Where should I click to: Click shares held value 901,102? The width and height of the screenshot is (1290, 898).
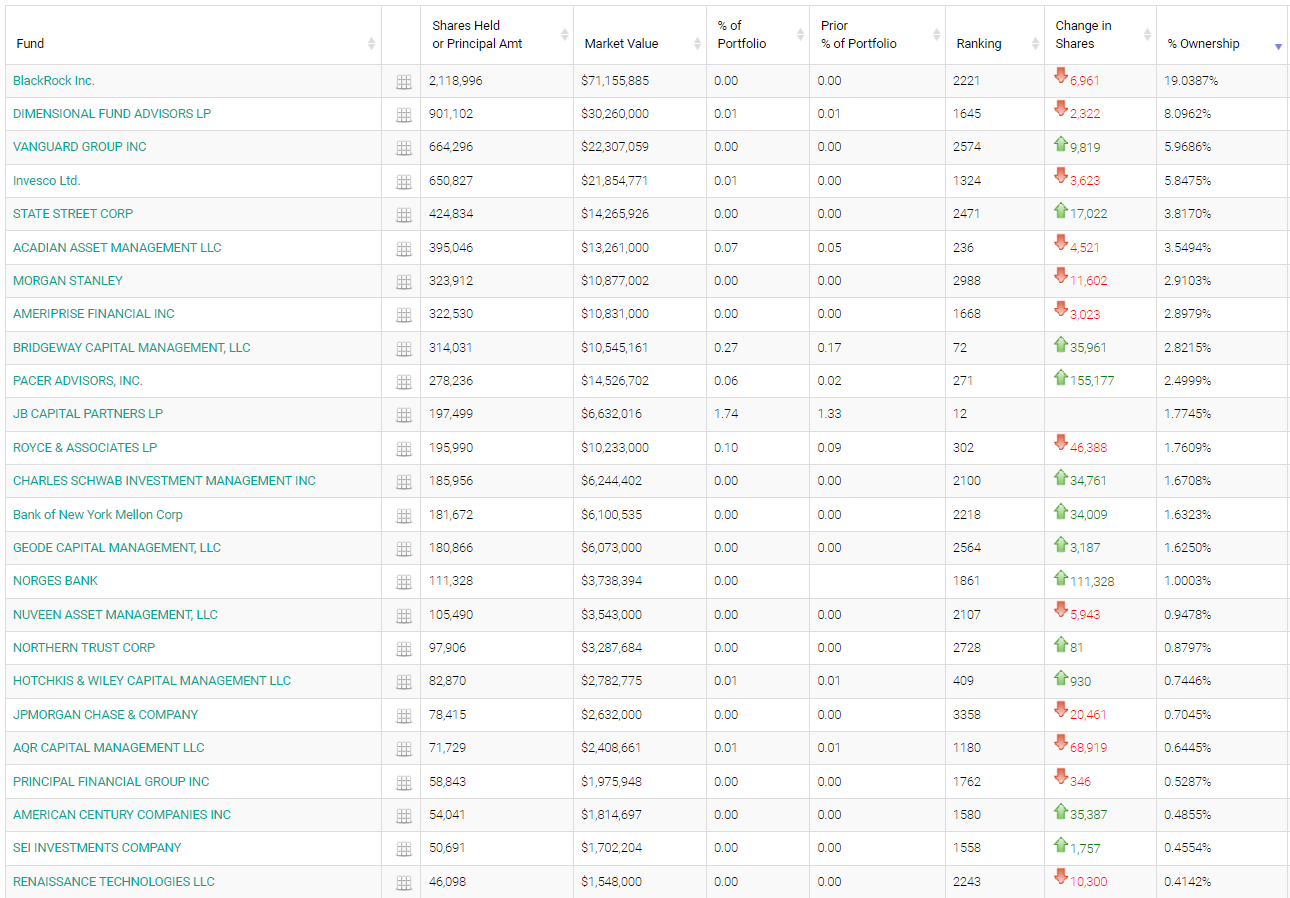[x=451, y=113]
